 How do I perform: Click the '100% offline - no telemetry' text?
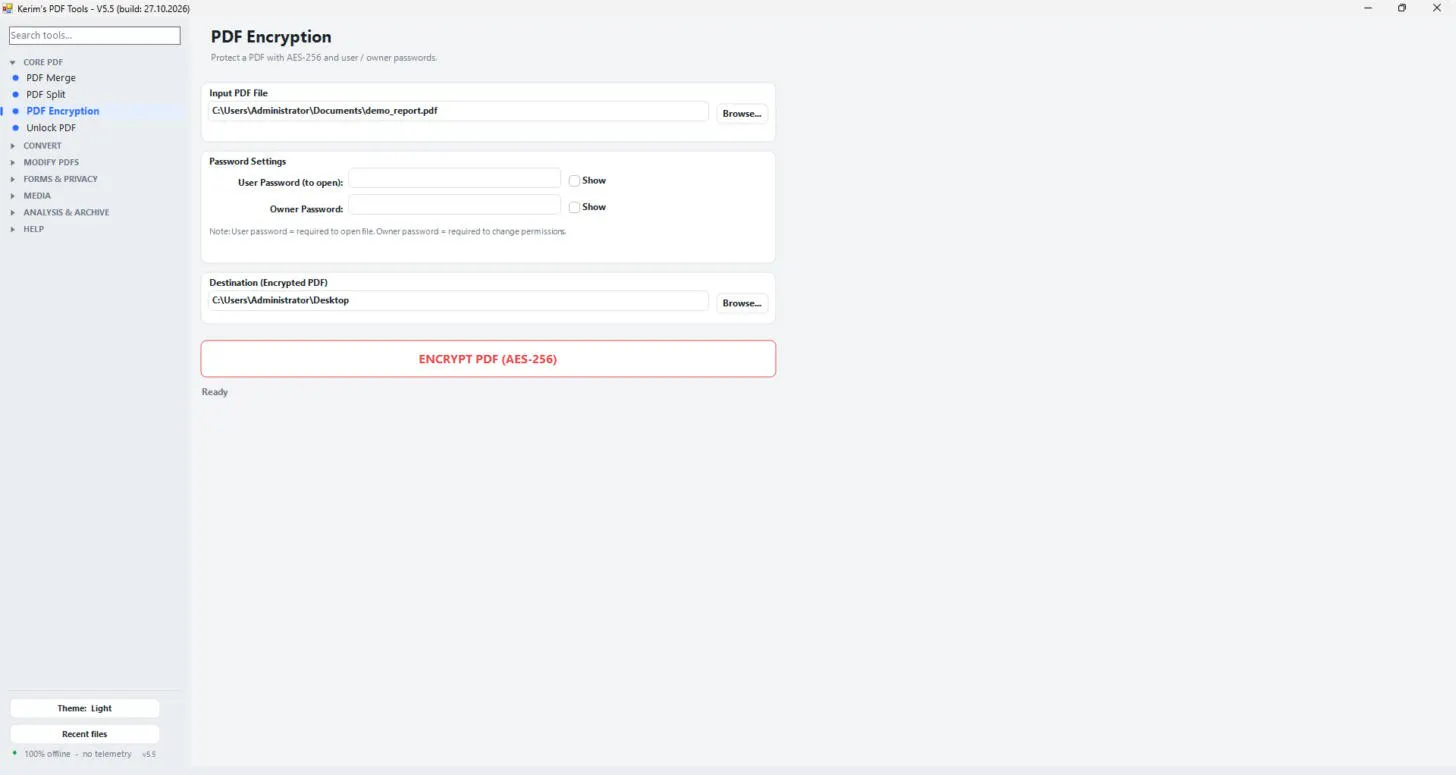[78, 754]
